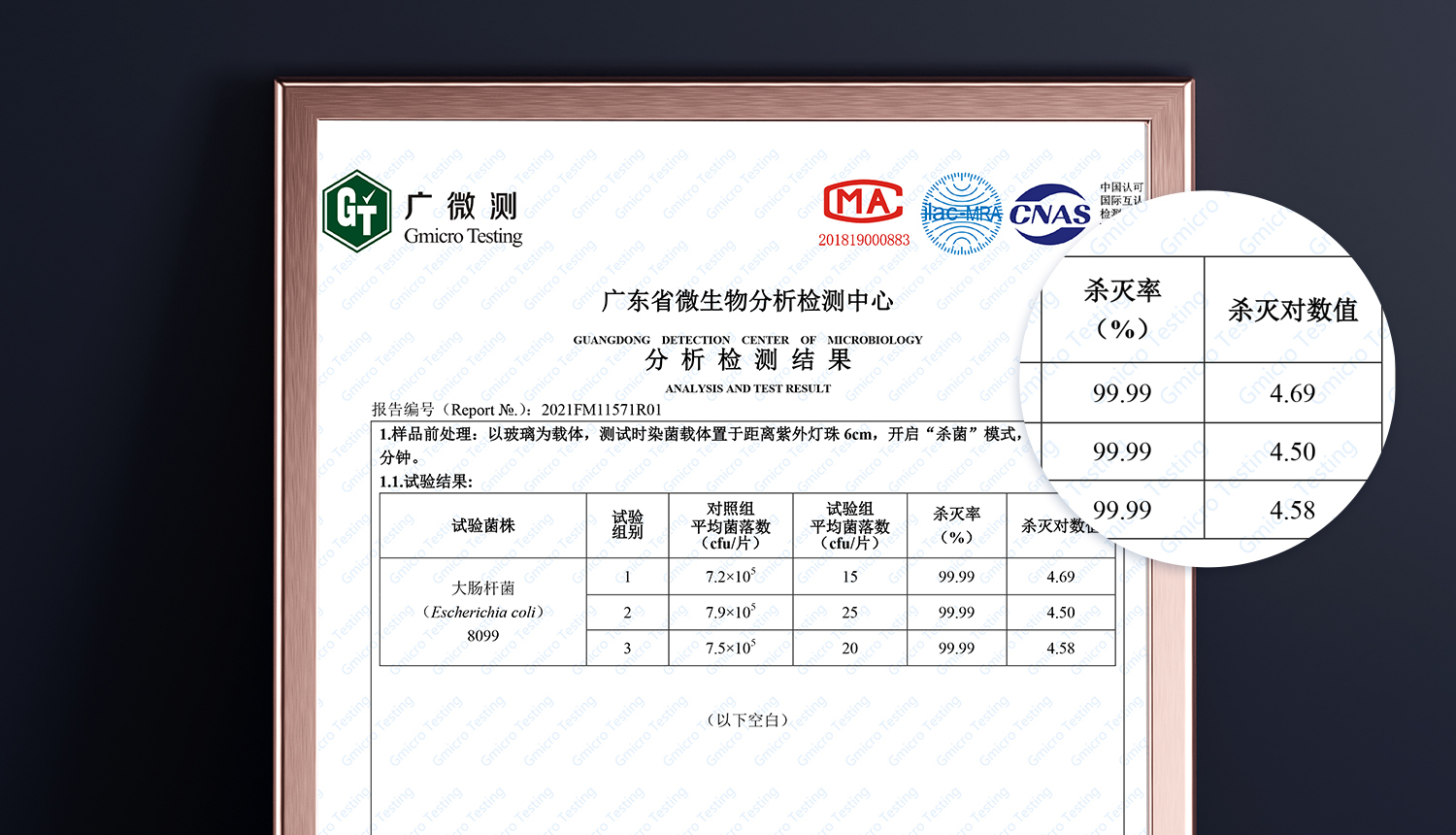Click 杀灭率(%) header in the magnified circle

(x=1122, y=309)
